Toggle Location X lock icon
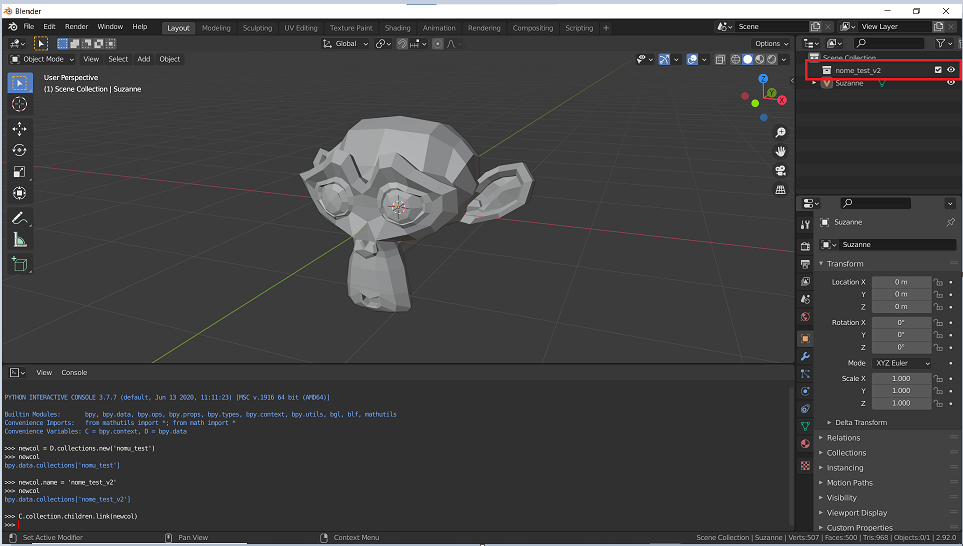The height and width of the screenshot is (546, 963). 938,282
